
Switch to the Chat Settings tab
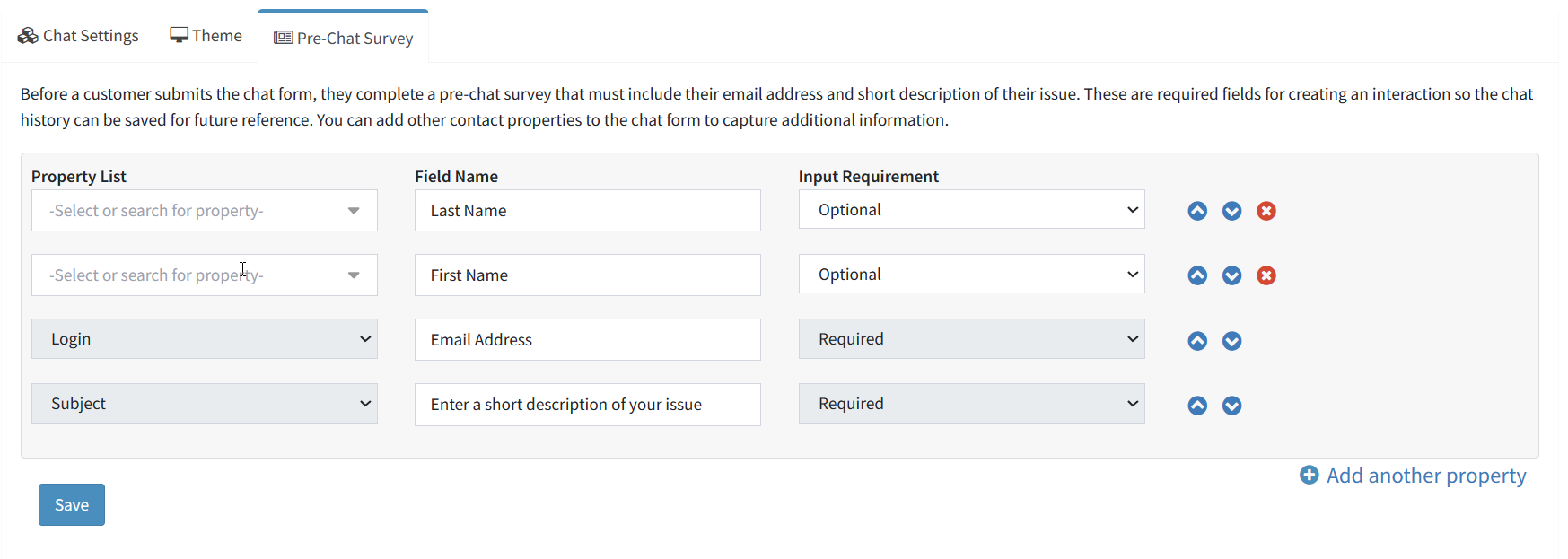[x=78, y=36]
